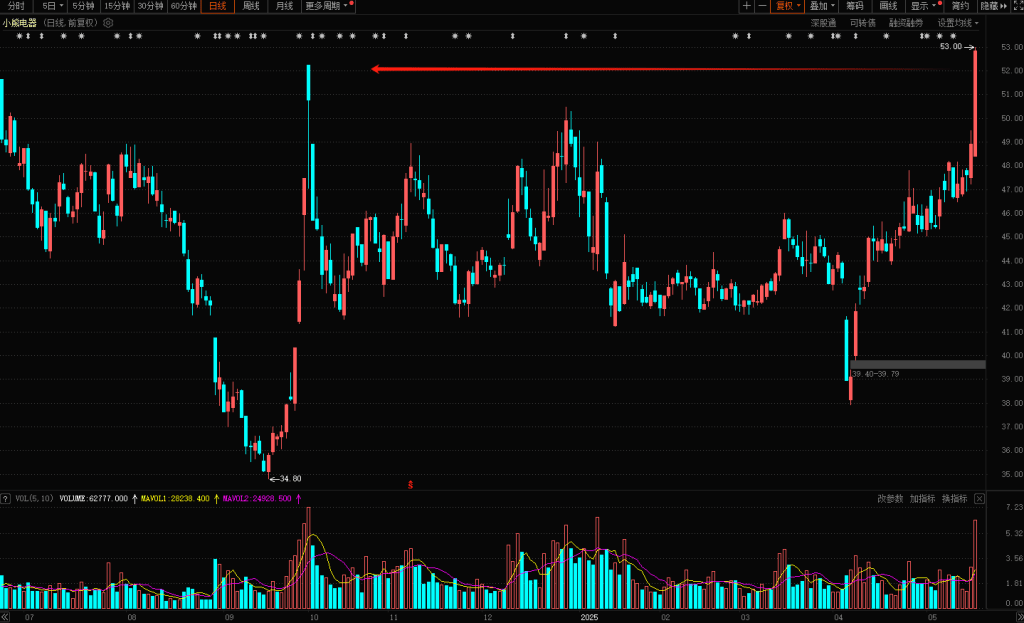Click the MAVOL1 value 28238.400
This screenshot has height=623, width=1024.
[190, 499]
